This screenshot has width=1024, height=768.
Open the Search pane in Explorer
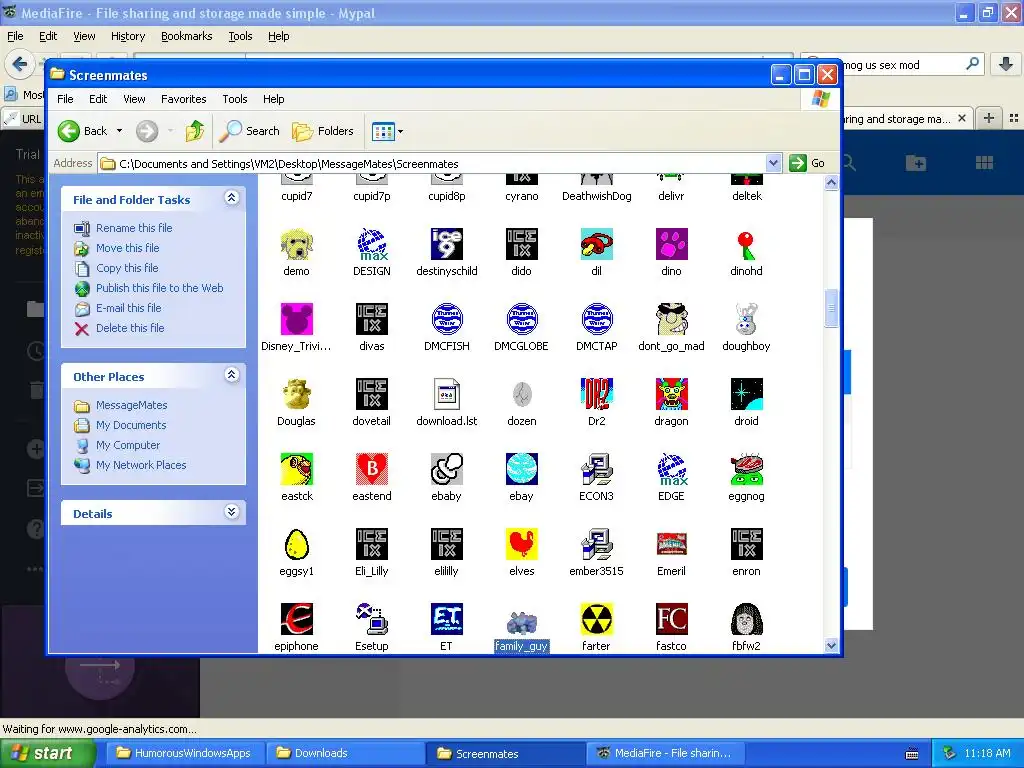pyautogui.click(x=249, y=131)
